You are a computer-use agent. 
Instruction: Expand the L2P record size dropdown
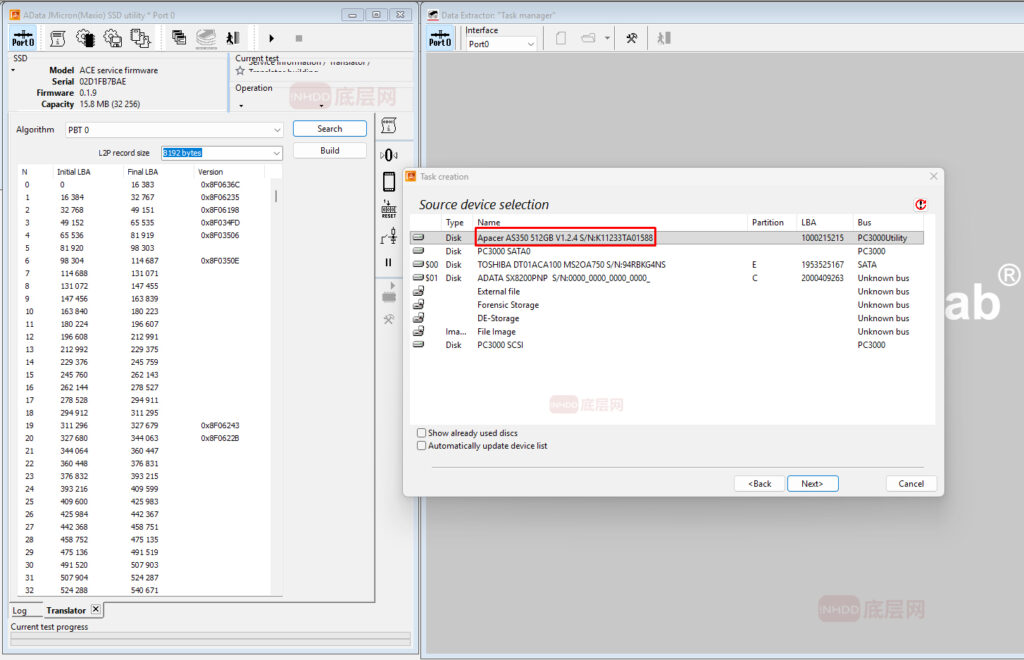tap(276, 153)
